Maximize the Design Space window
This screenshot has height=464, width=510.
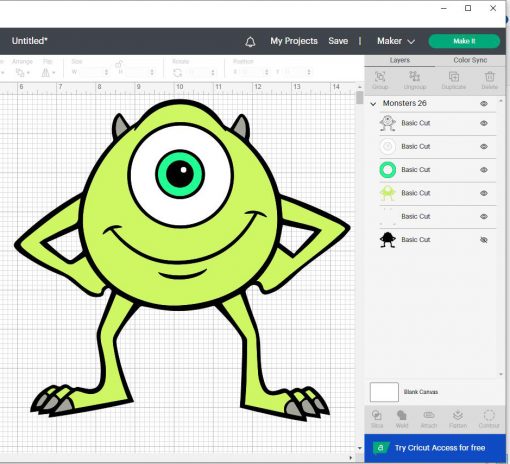(x=468, y=8)
